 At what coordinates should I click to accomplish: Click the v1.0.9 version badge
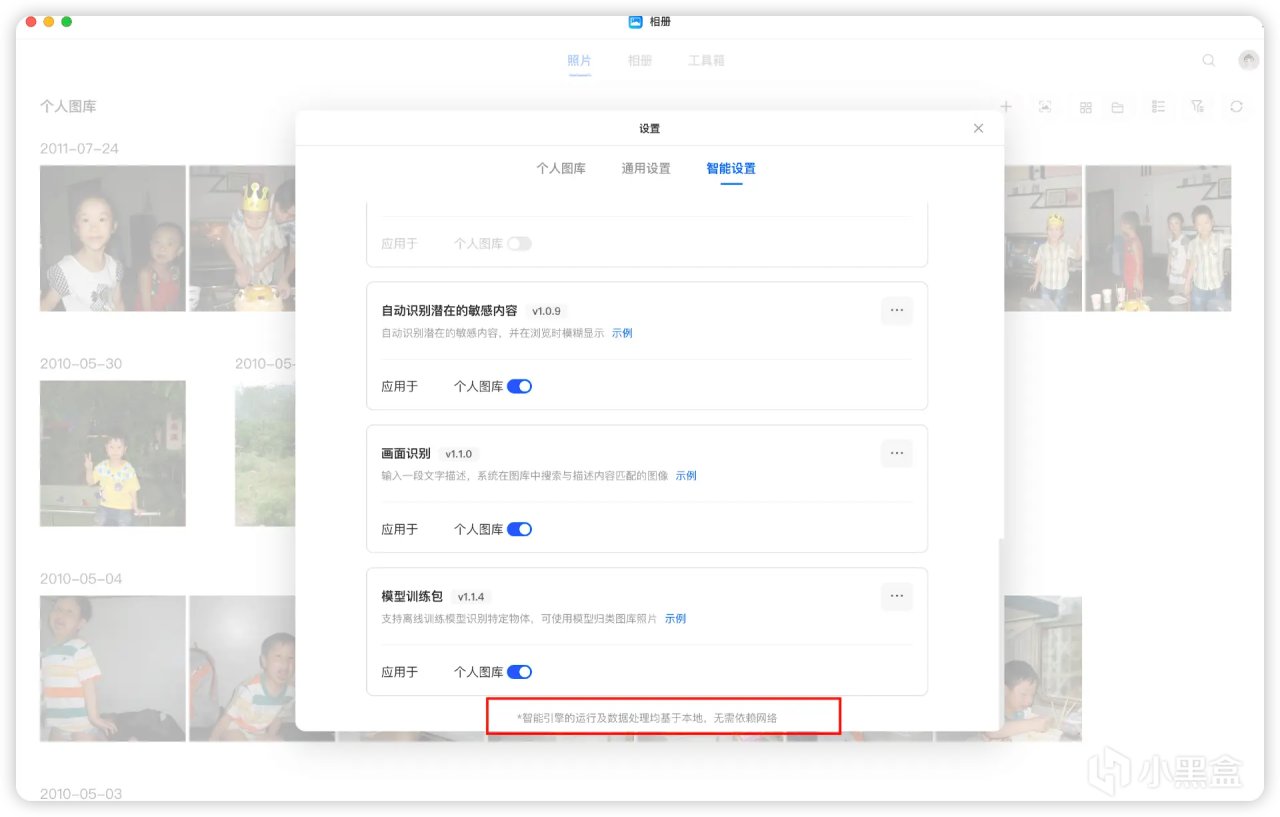pyautogui.click(x=546, y=311)
